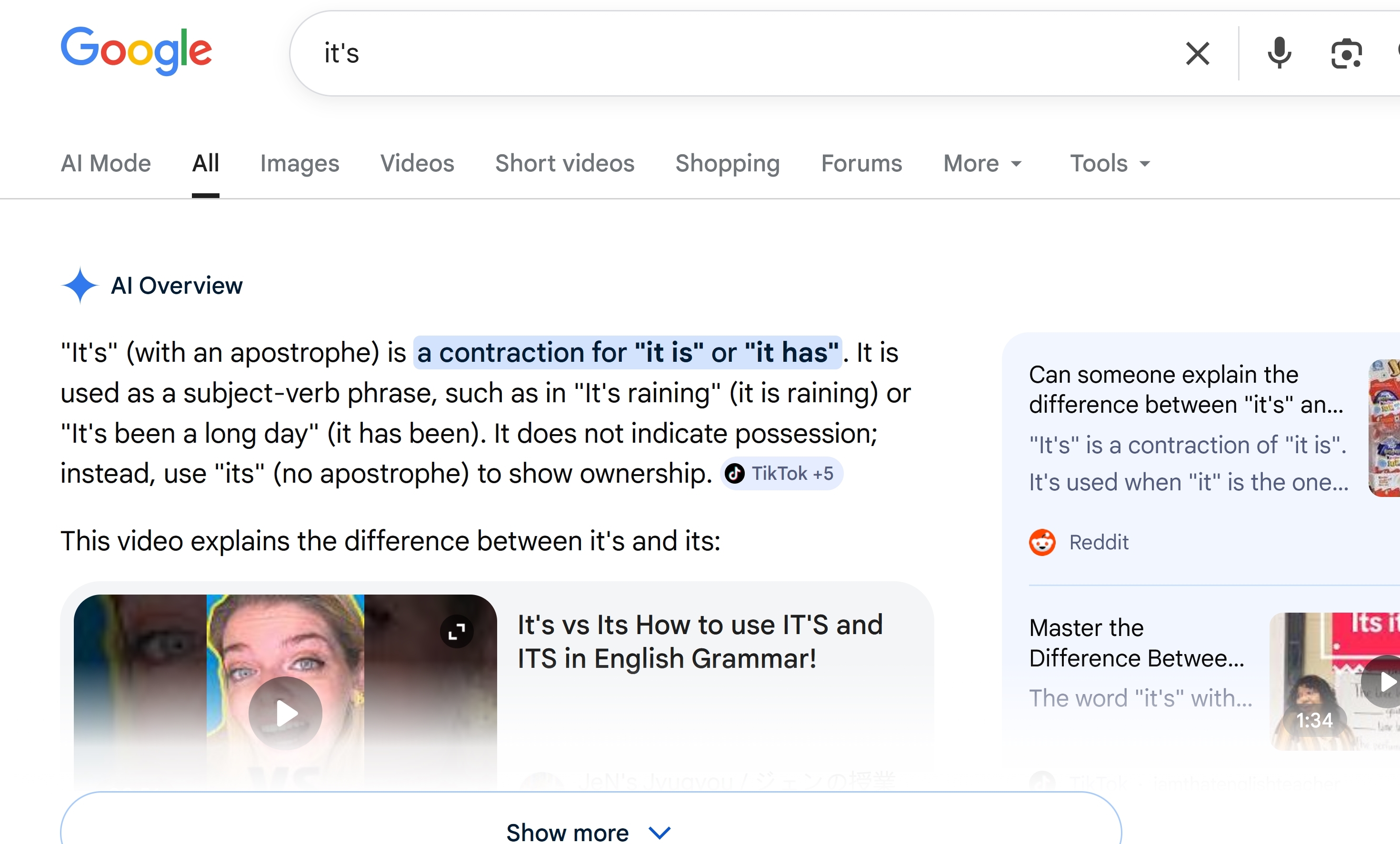The width and height of the screenshot is (1400, 844).
Task: Clear the search box with X
Action: (x=1198, y=53)
